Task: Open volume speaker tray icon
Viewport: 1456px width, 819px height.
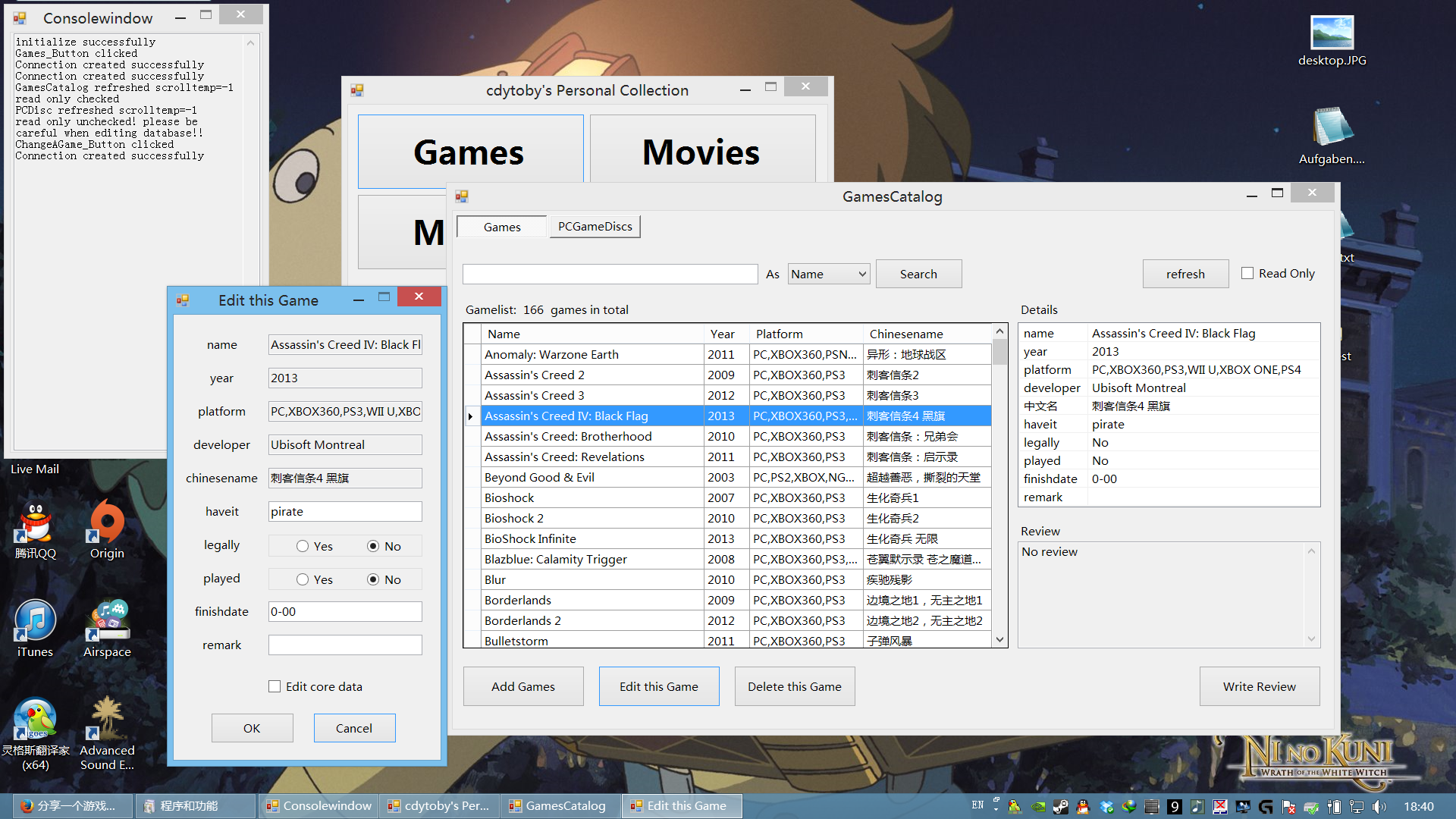Action: click(x=1379, y=807)
